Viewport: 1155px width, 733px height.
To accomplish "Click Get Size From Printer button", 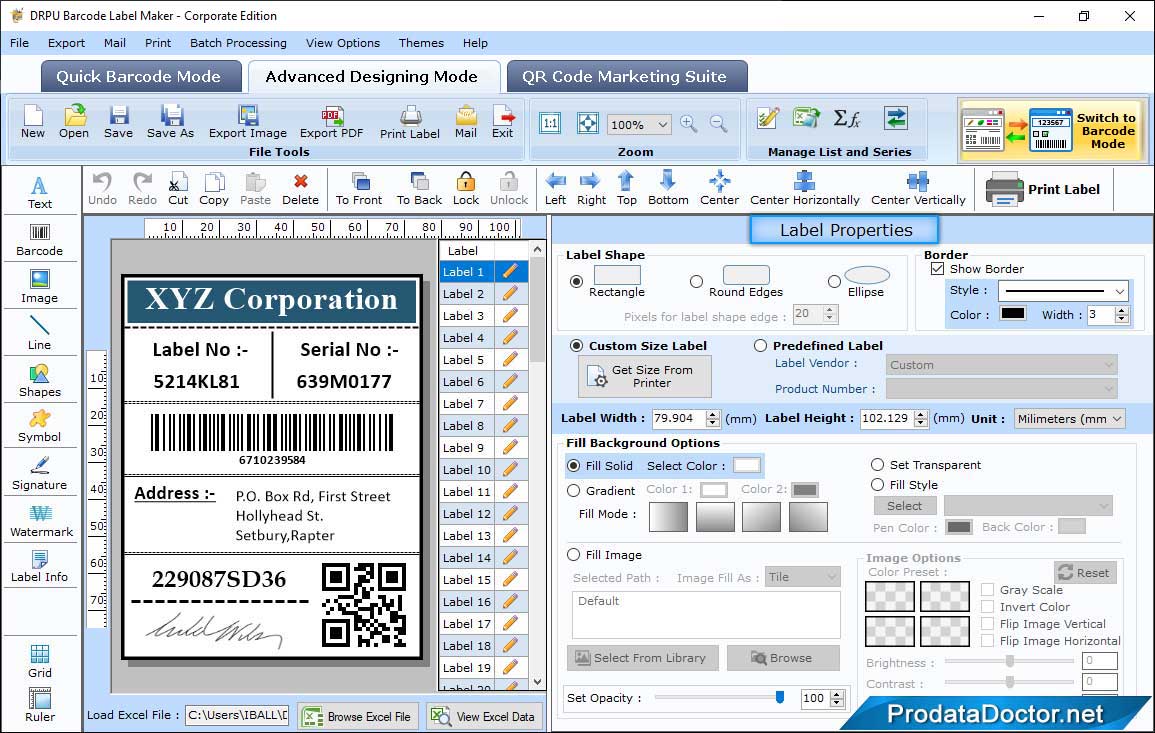I will pyautogui.click(x=645, y=376).
